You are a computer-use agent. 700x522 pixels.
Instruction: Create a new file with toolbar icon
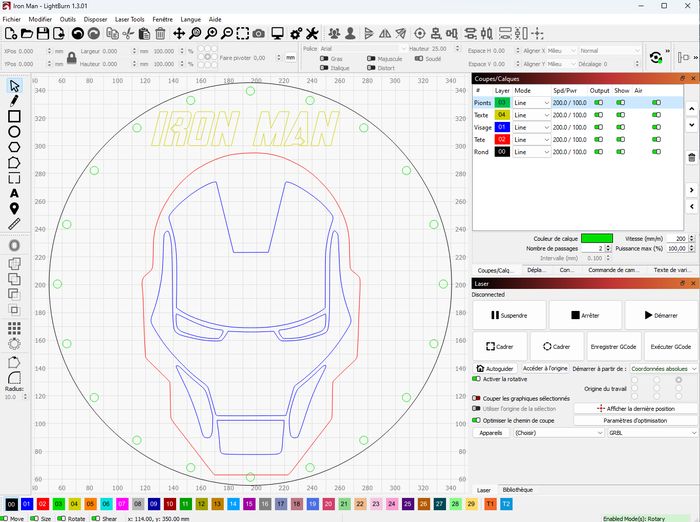click(11, 33)
